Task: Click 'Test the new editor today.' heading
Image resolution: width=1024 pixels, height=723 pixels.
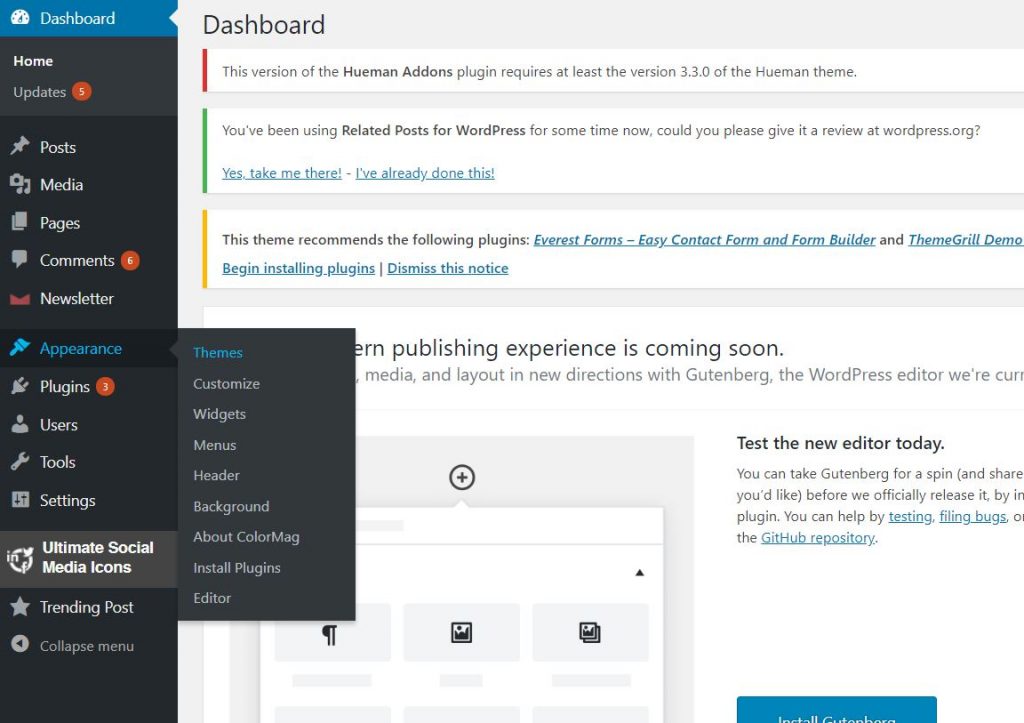Action: (x=840, y=443)
